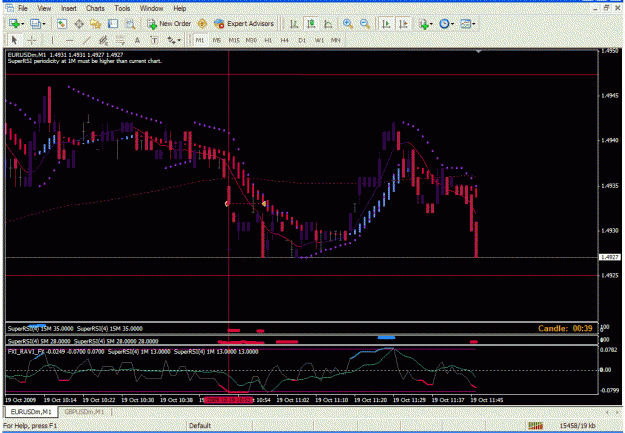
Task: Open the Insert menu
Action: click(69, 8)
